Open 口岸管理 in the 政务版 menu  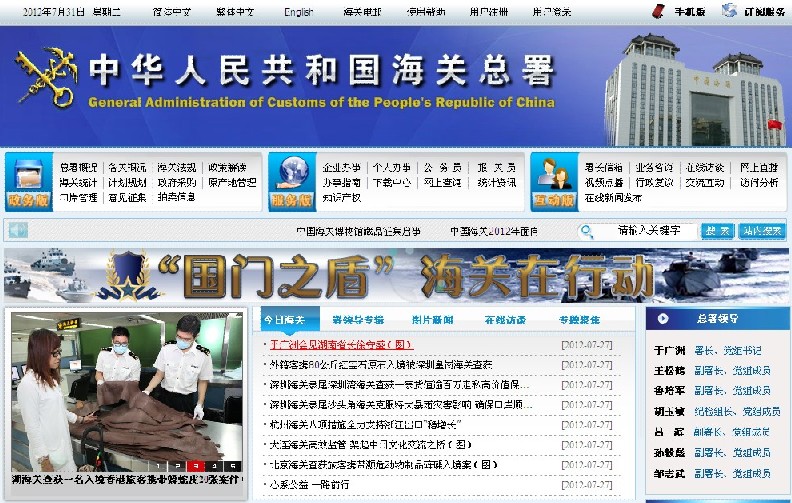click(78, 197)
